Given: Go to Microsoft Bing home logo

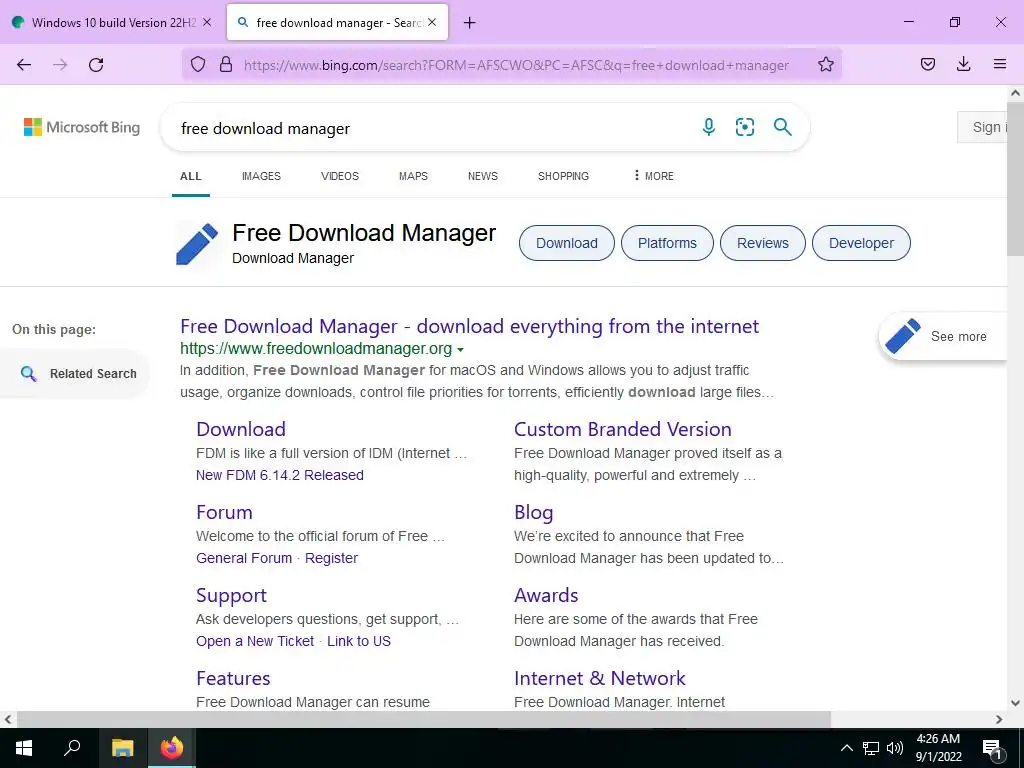Looking at the screenshot, I should point(82,127).
